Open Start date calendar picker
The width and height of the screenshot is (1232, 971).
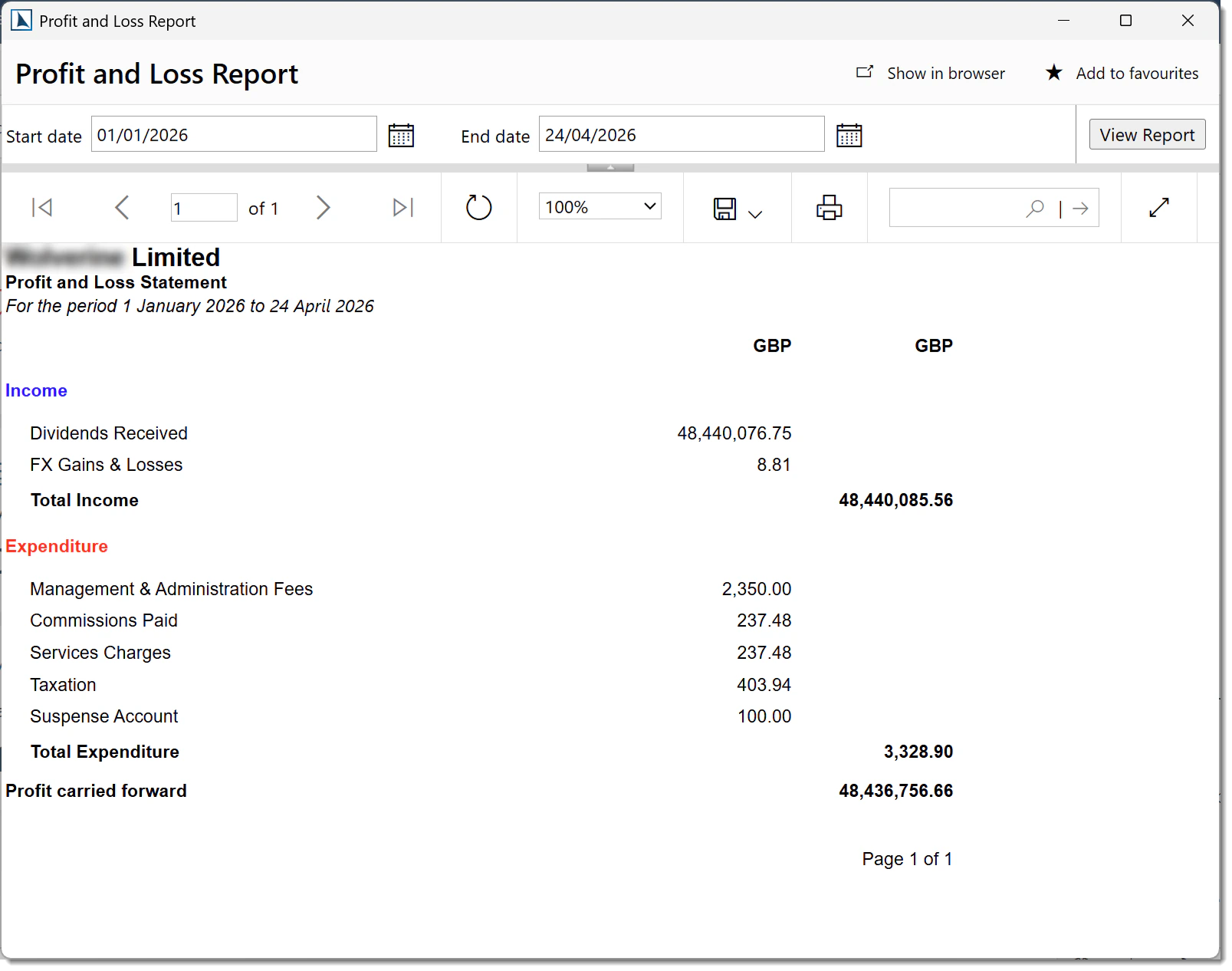[x=401, y=135]
